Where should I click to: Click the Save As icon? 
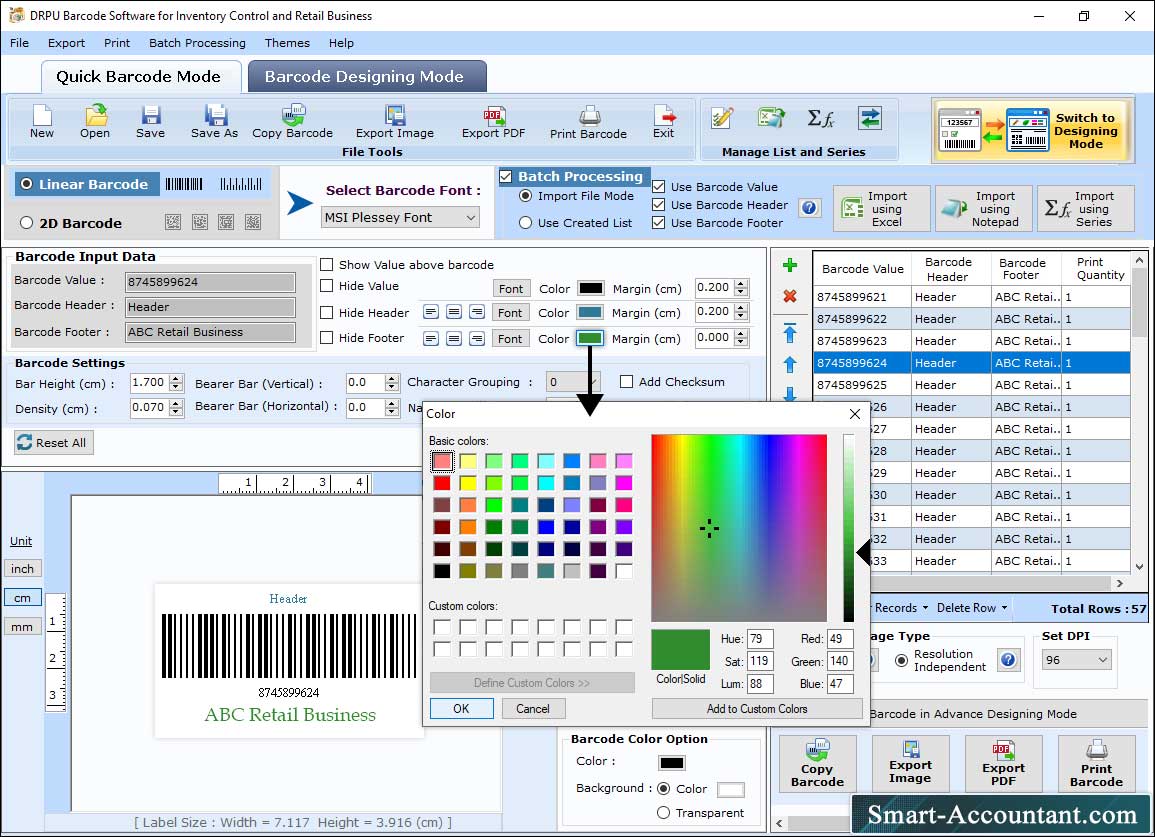point(214,121)
